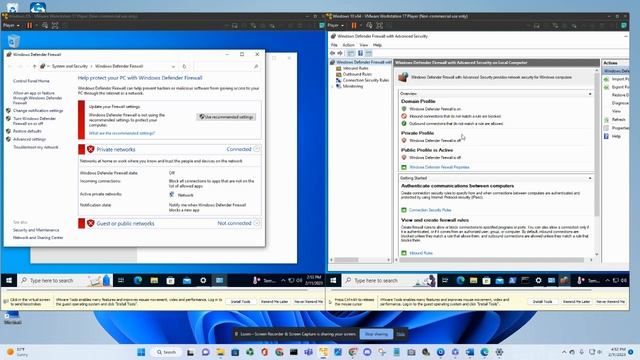The width and height of the screenshot is (640, 360).
Task: Click Install Tools in left VMware notice
Action: [x=240, y=302]
